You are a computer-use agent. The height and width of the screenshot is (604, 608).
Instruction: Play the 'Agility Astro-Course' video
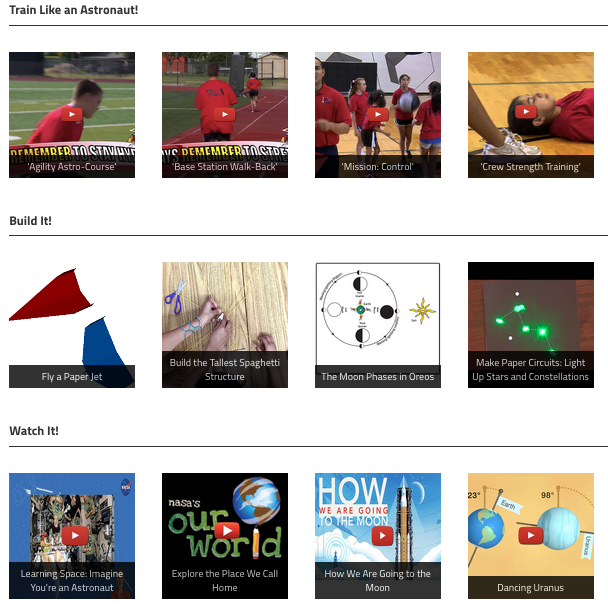72,114
